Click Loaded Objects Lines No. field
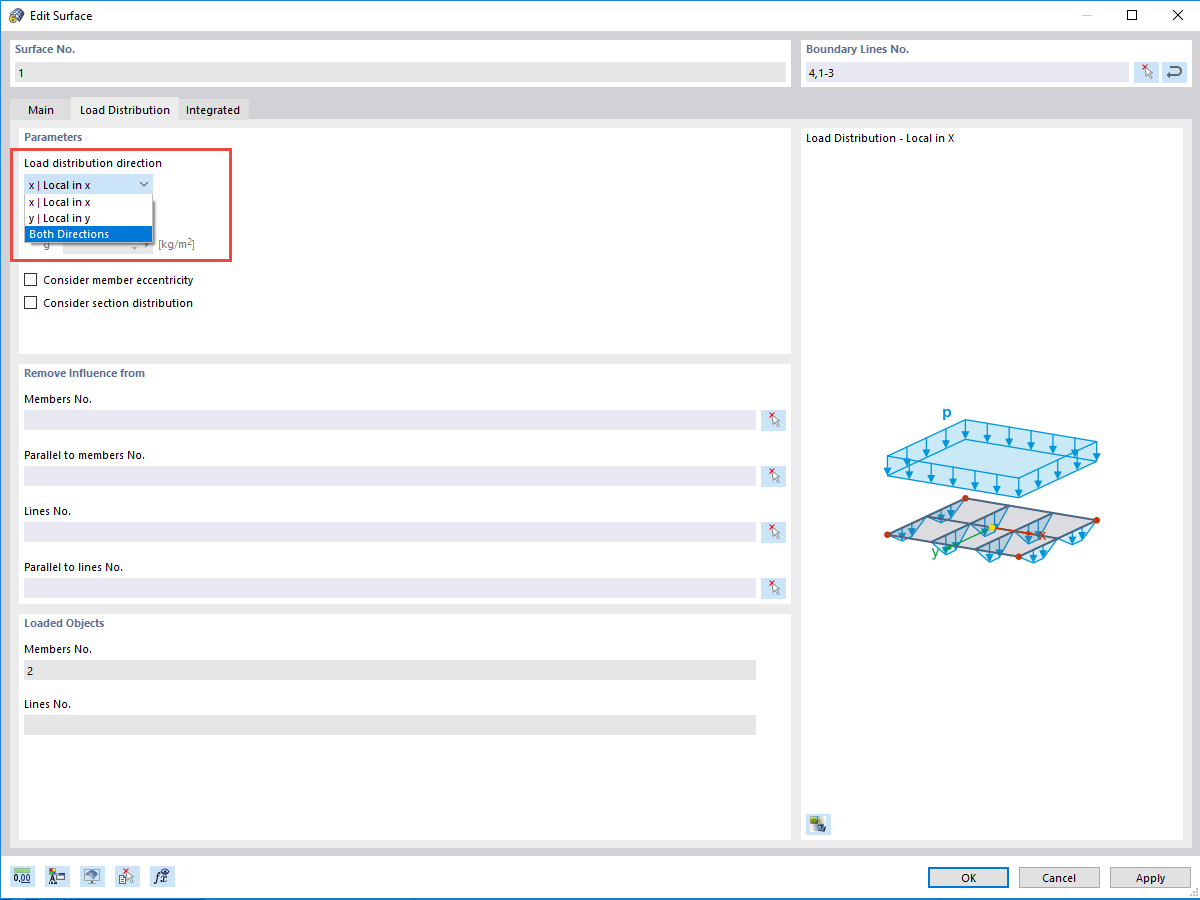 (390, 725)
